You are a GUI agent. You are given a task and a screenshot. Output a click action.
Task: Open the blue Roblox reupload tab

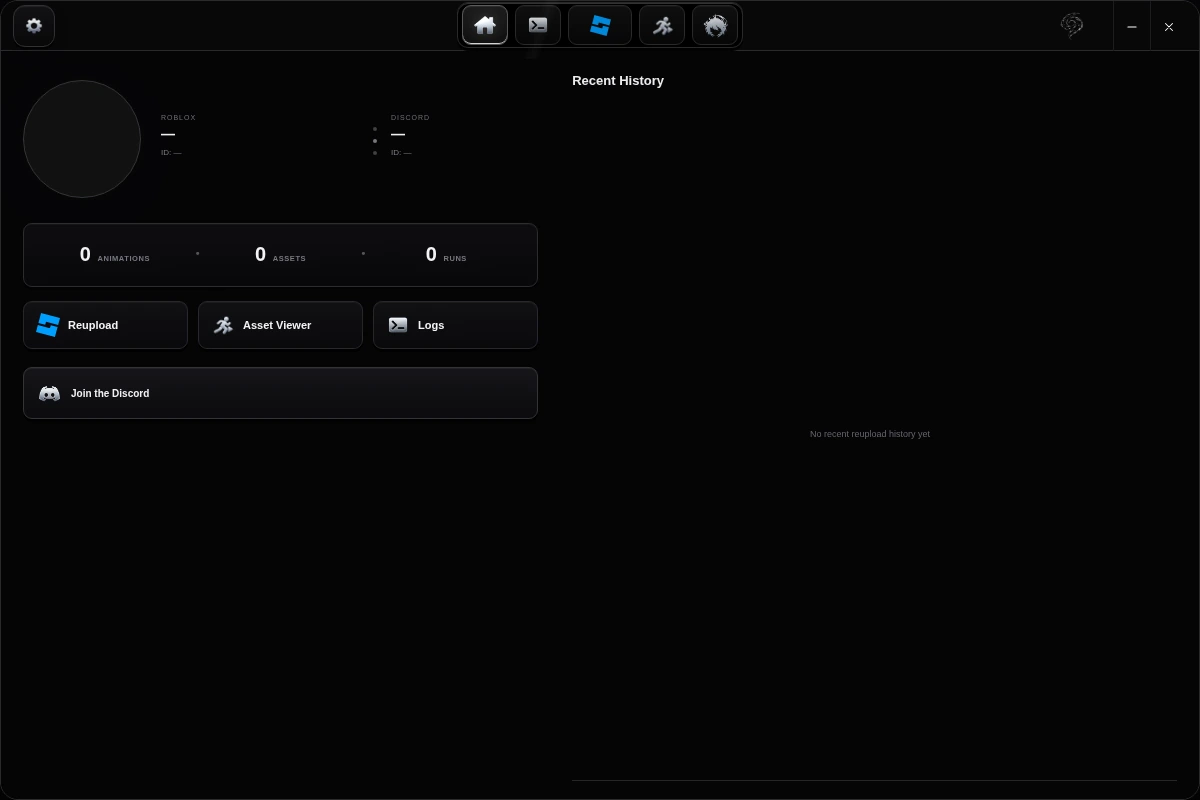pos(600,25)
